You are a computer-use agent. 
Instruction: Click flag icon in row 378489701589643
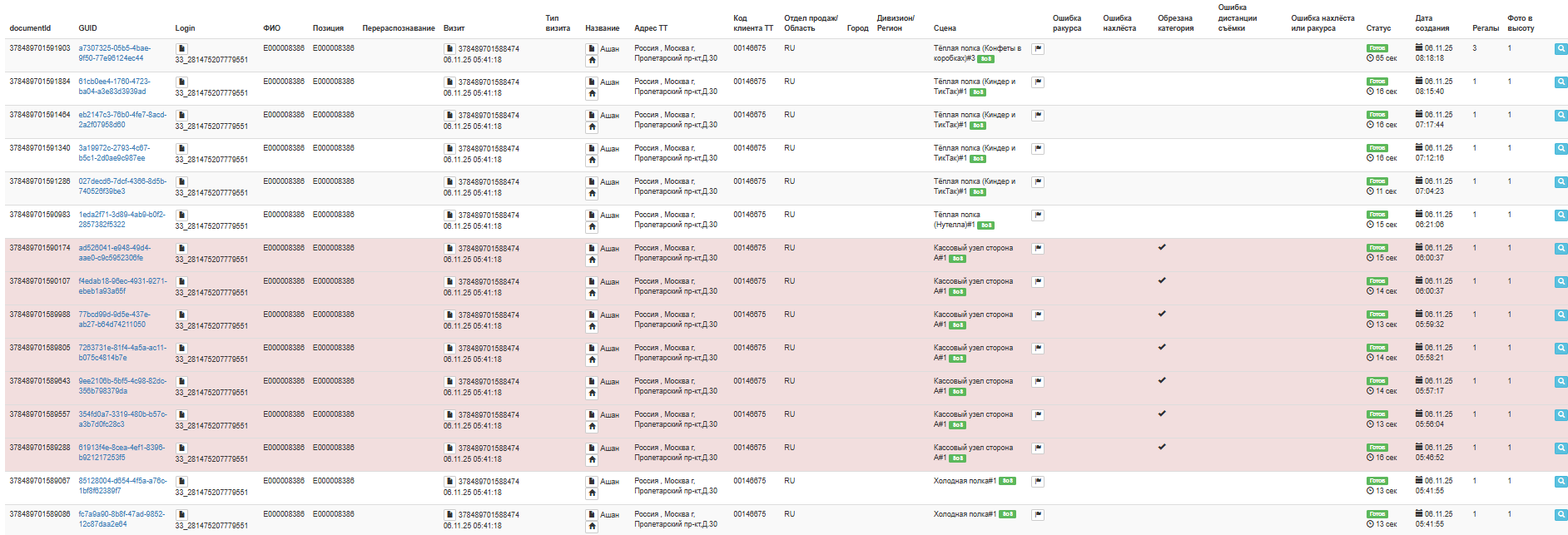[1038, 382]
